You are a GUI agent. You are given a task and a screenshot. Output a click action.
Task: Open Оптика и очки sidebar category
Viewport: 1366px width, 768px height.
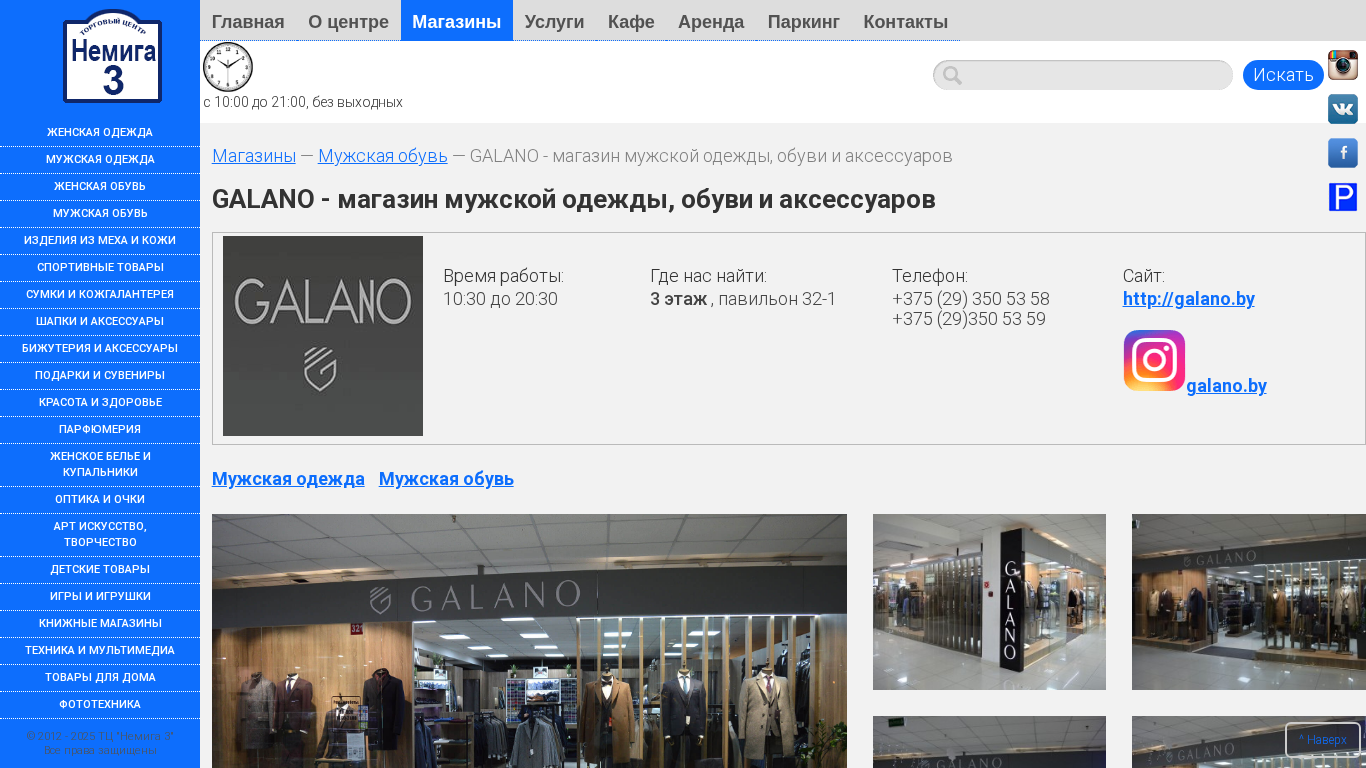[x=100, y=500]
